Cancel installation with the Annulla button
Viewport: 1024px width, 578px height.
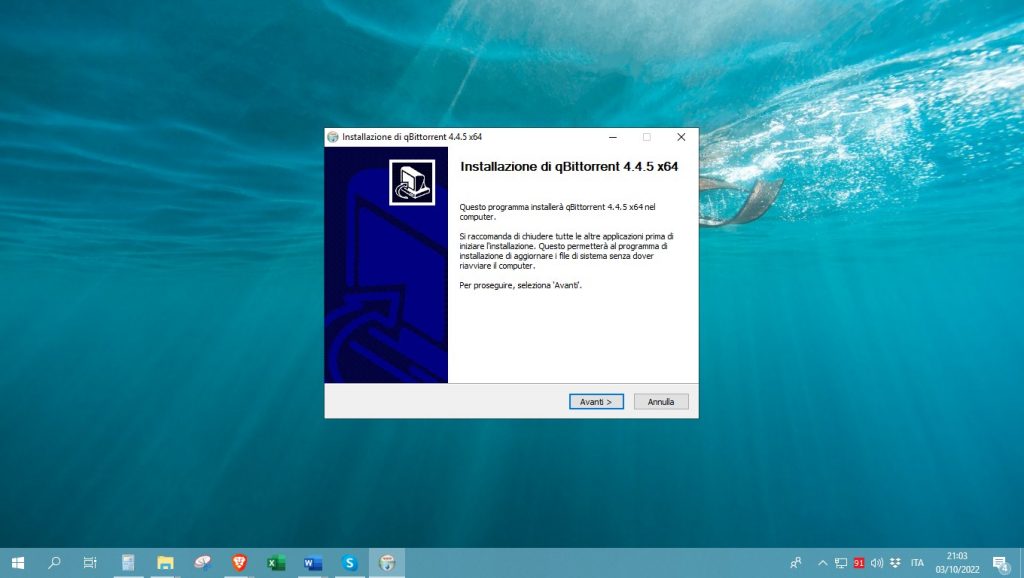pos(661,401)
